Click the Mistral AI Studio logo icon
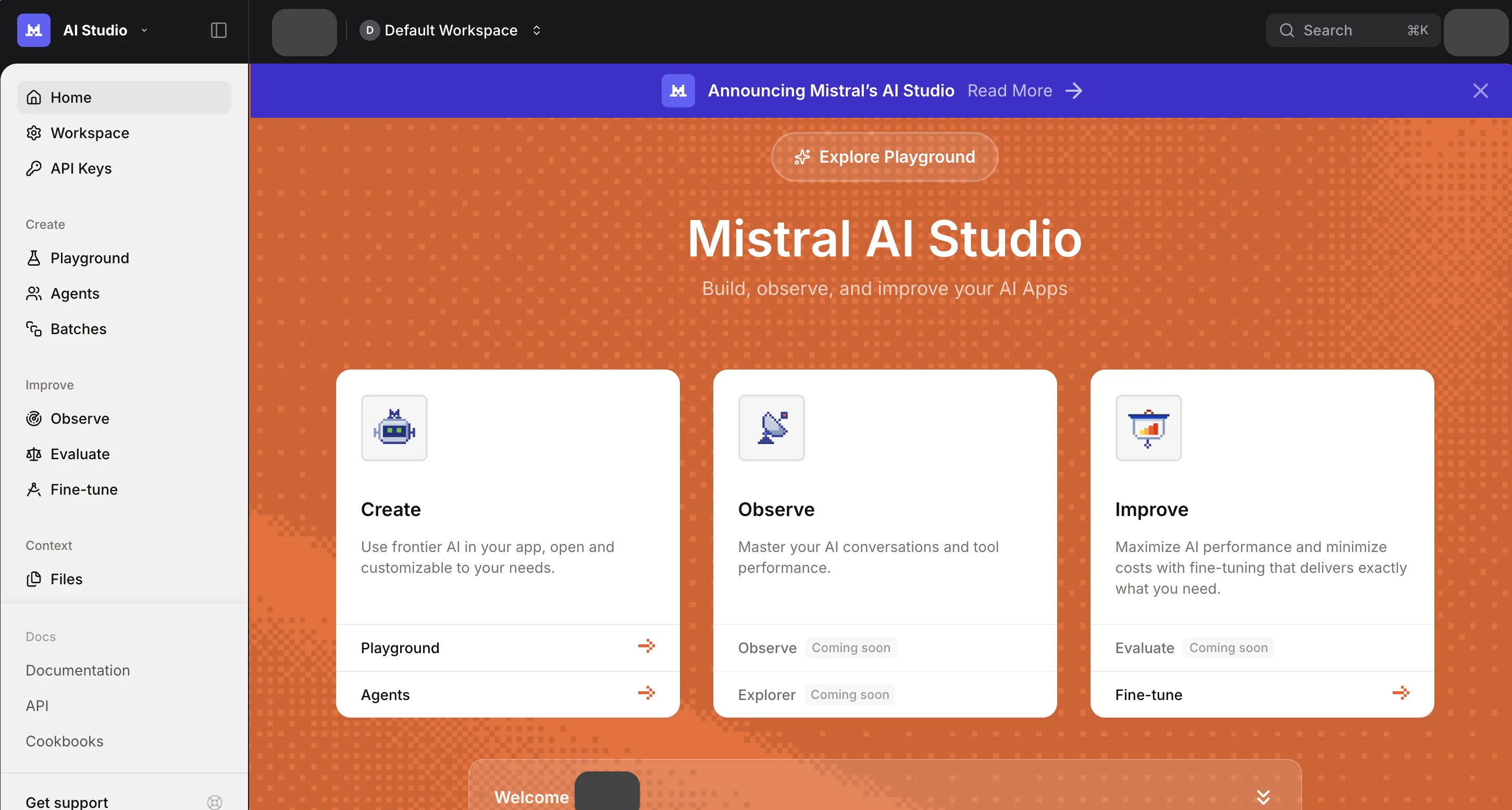 (33, 30)
